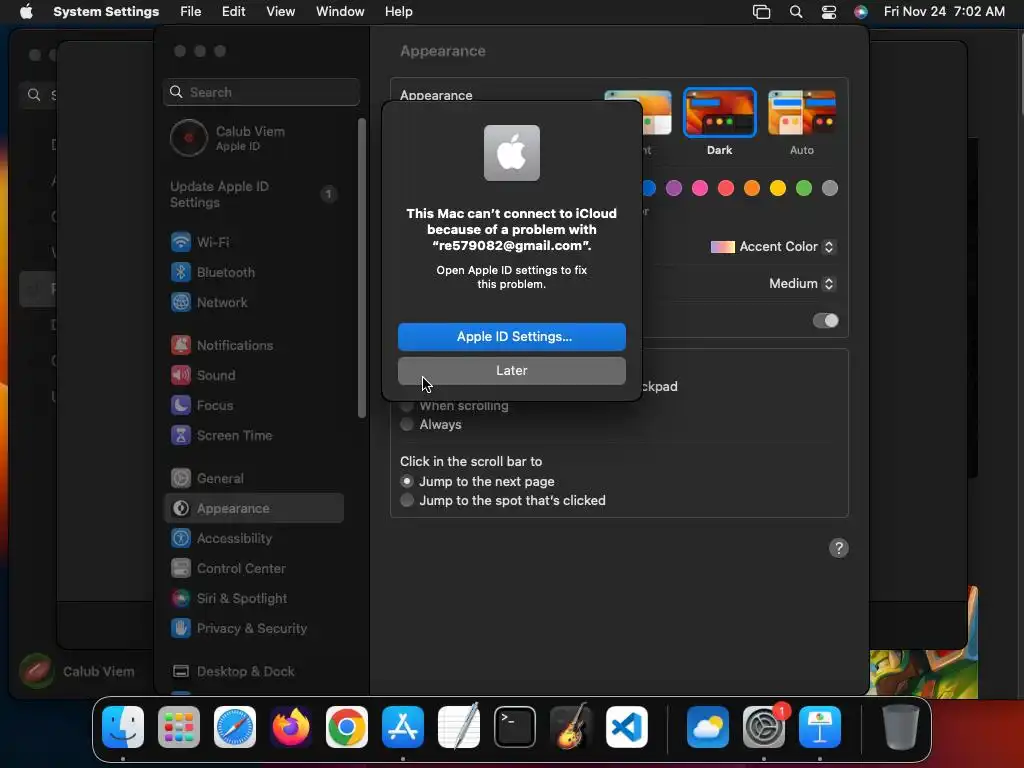Viewport: 1024px width, 768px height.
Task: Launch Safari from the Dock
Action: click(234, 727)
